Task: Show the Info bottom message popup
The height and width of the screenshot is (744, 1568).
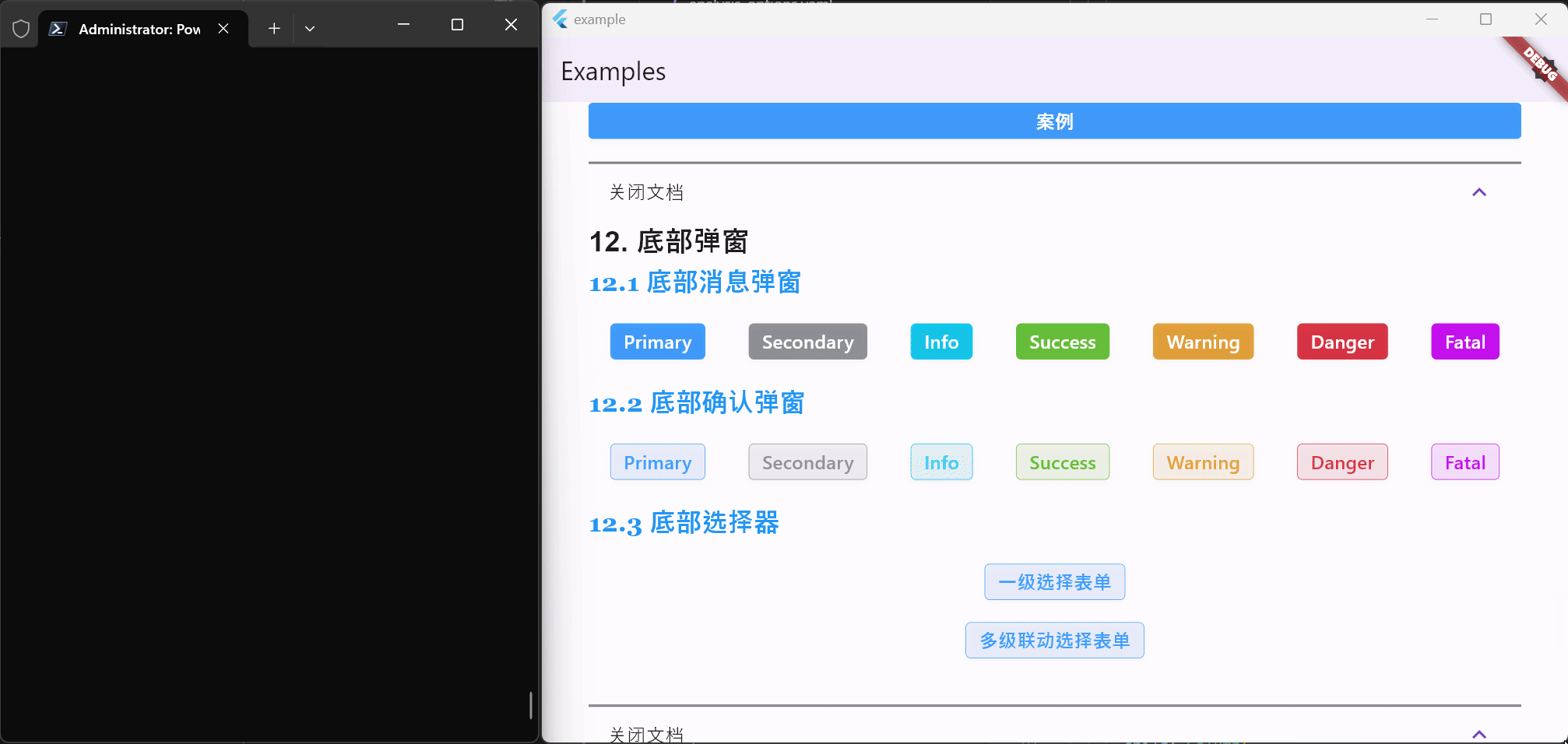Action: 940,341
